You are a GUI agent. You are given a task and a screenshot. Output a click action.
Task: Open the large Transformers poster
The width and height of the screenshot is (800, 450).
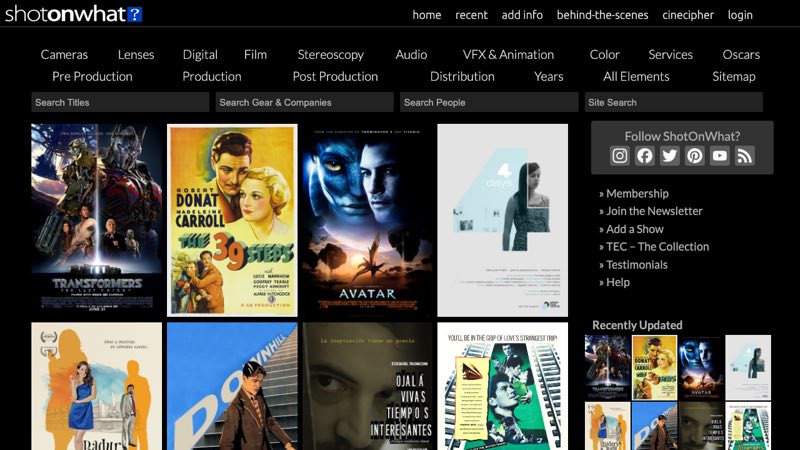[x=96, y=220]
